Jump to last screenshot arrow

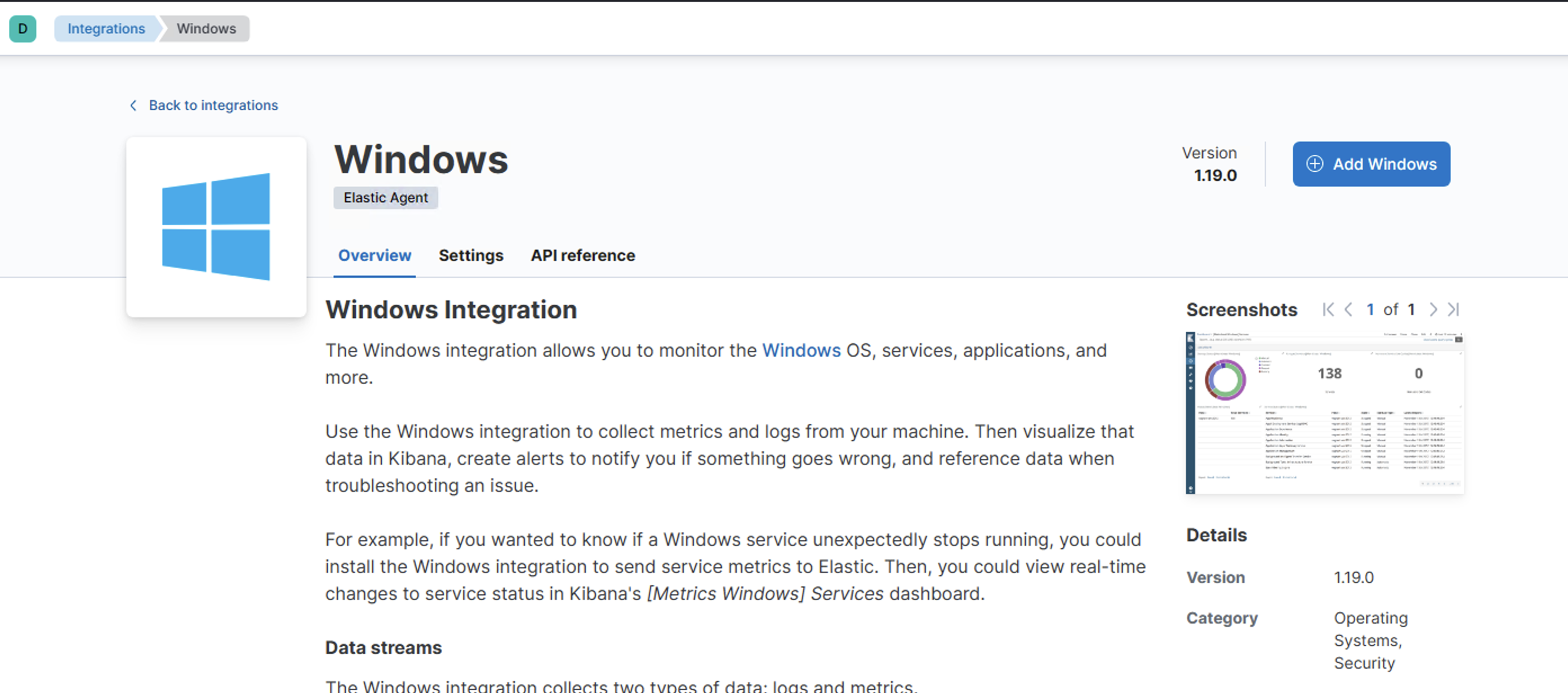point(1454,309)
